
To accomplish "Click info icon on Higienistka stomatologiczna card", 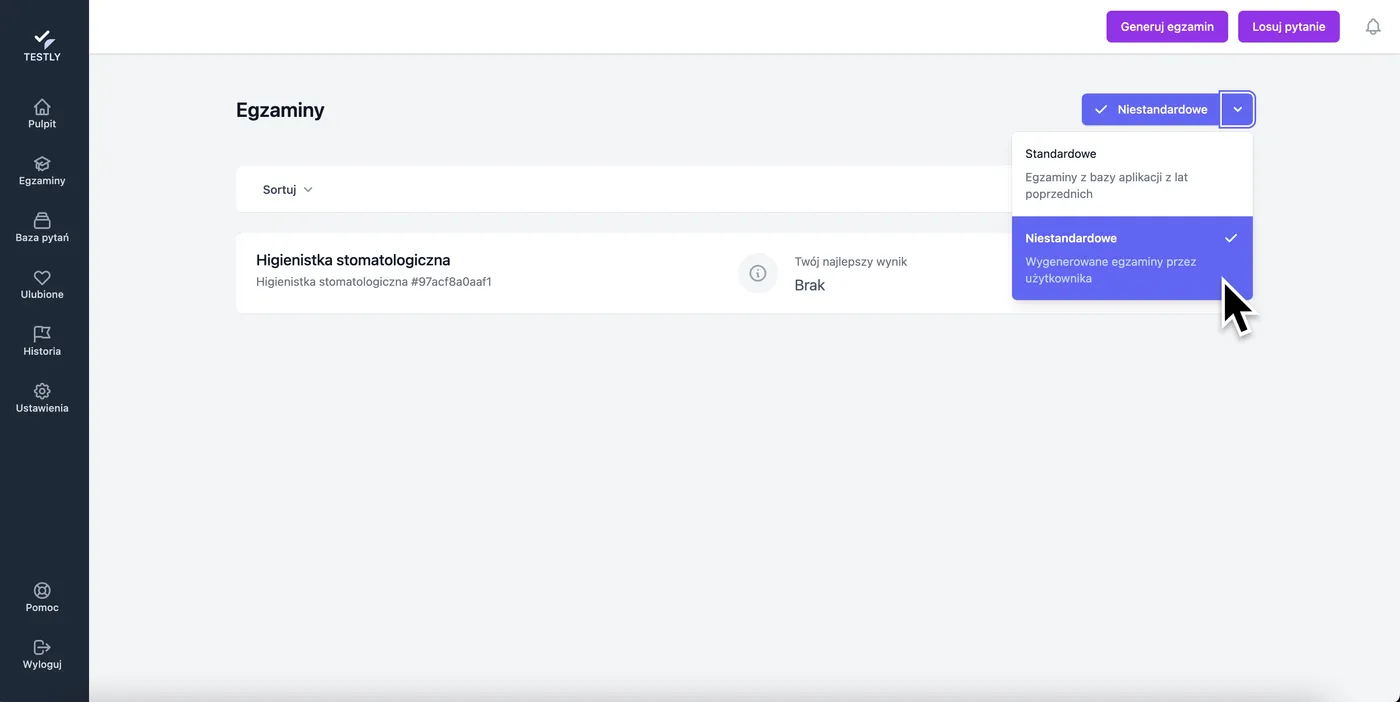I will pos(758,273).
